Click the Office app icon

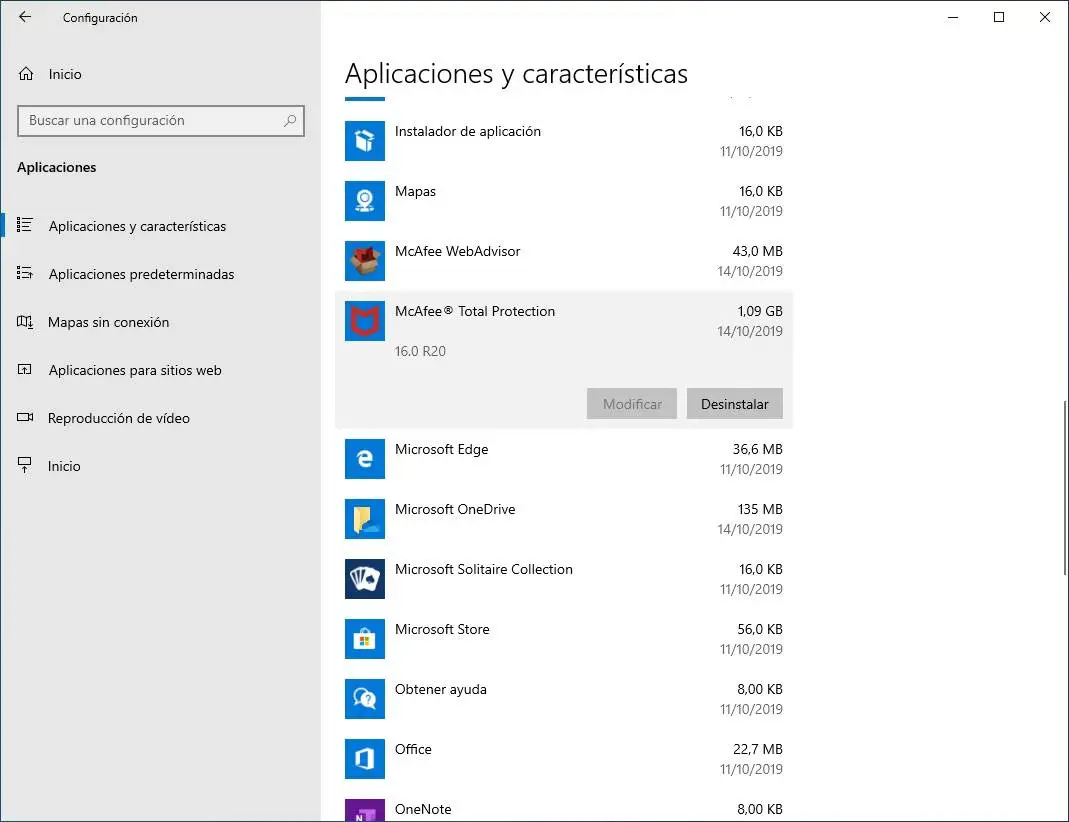(x=365, y=759)
